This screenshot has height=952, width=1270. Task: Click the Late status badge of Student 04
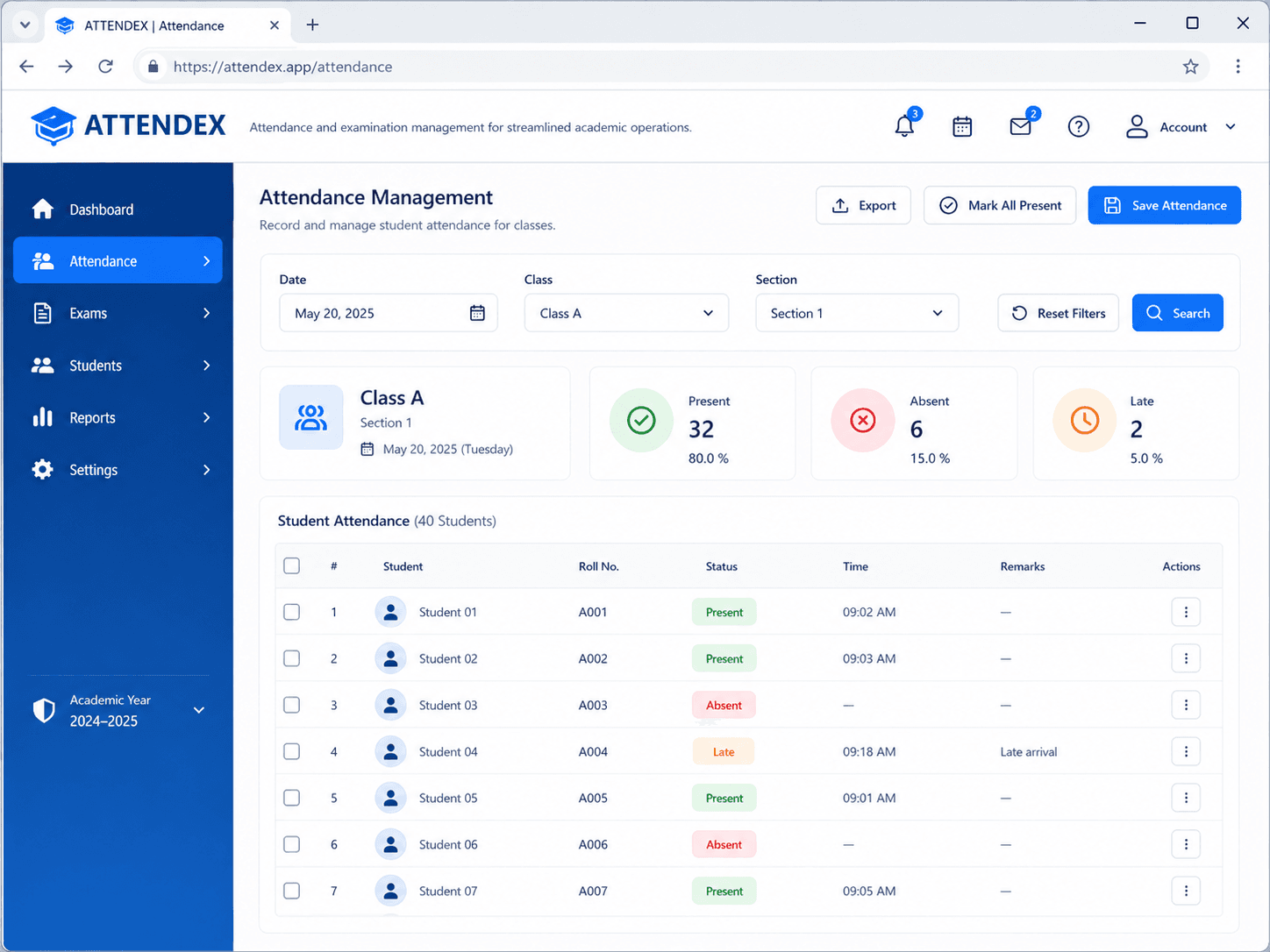[x=724, y=751]
